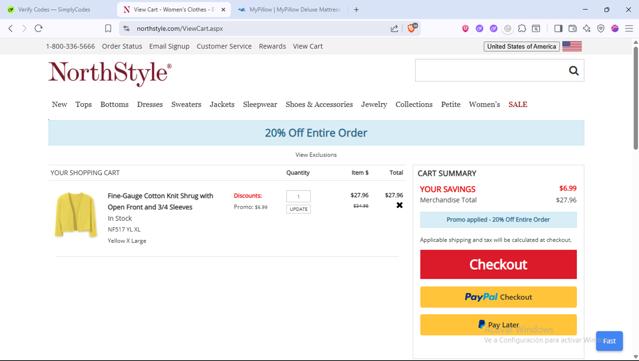The image size is (639, 361).
Task: Open the Fine-Gauge Cotton Knit Shrug product link
Action: 160,201
